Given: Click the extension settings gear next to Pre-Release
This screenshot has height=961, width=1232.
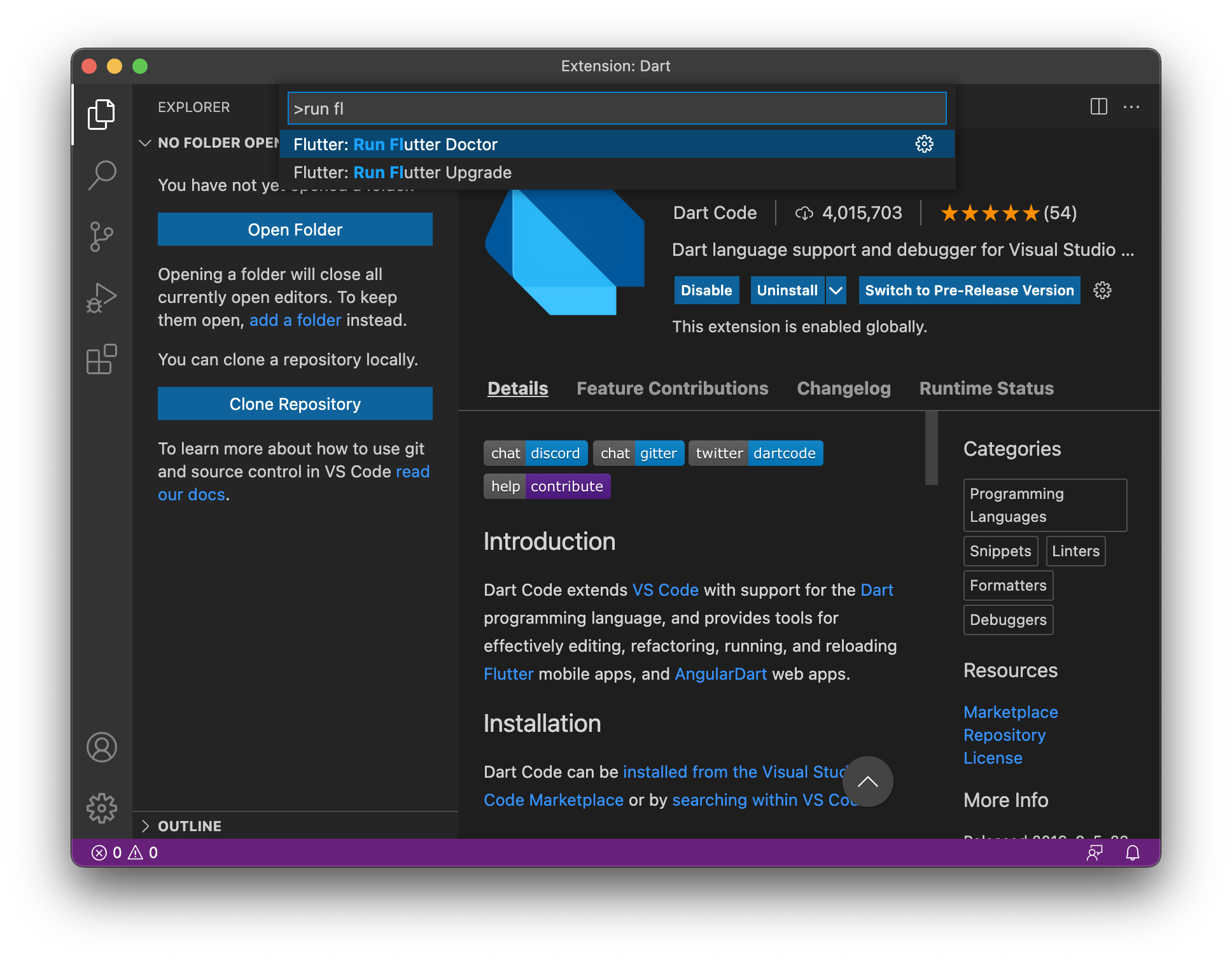Looking at the screenshot, I should [x=1102, y=291].
